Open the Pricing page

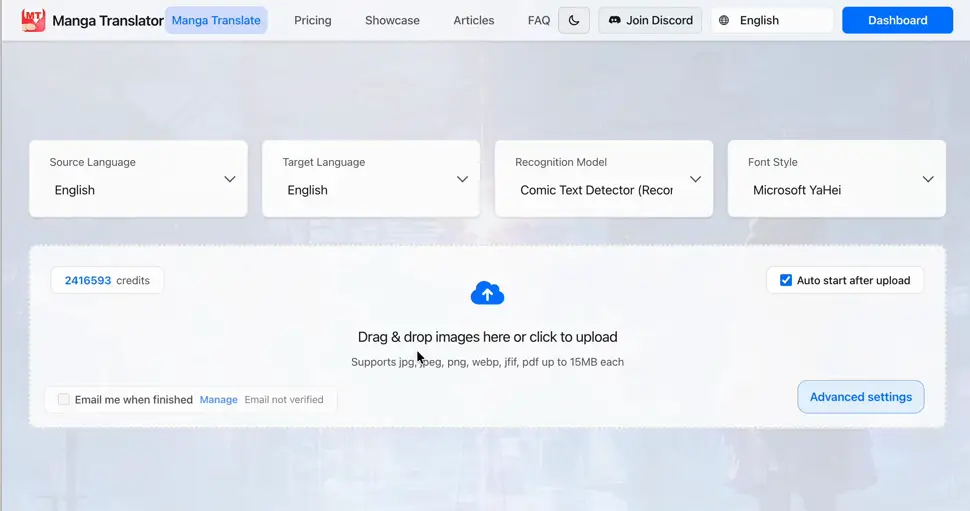point(312,20)
